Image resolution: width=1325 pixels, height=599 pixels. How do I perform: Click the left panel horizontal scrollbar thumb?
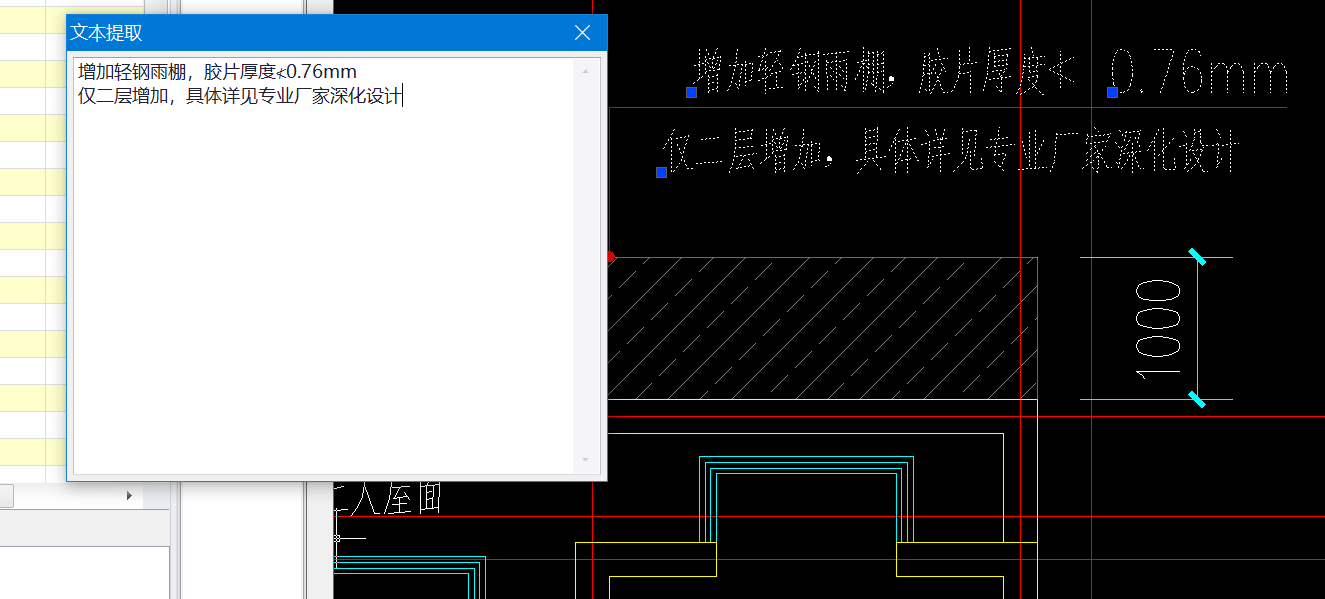click(x=6, y=496)
